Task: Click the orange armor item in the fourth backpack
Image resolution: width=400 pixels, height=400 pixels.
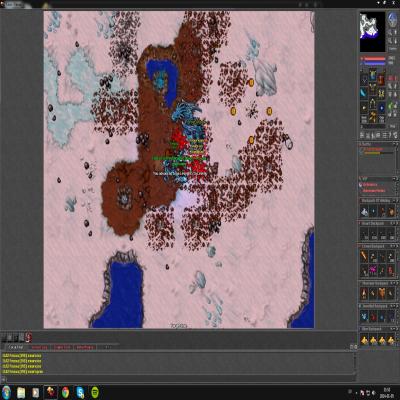Action: (382, 293)
